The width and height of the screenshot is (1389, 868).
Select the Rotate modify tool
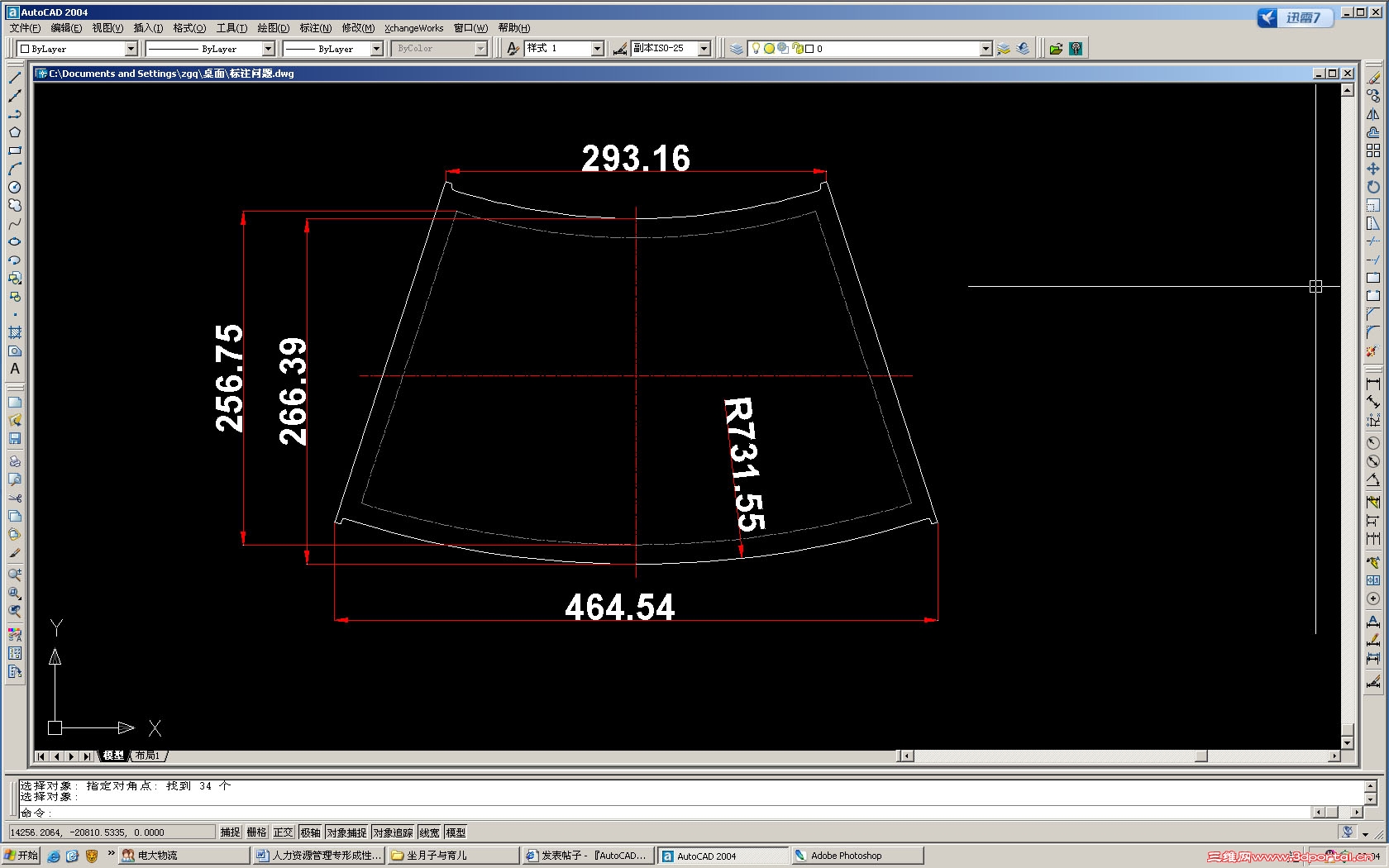pos(1373,187)
